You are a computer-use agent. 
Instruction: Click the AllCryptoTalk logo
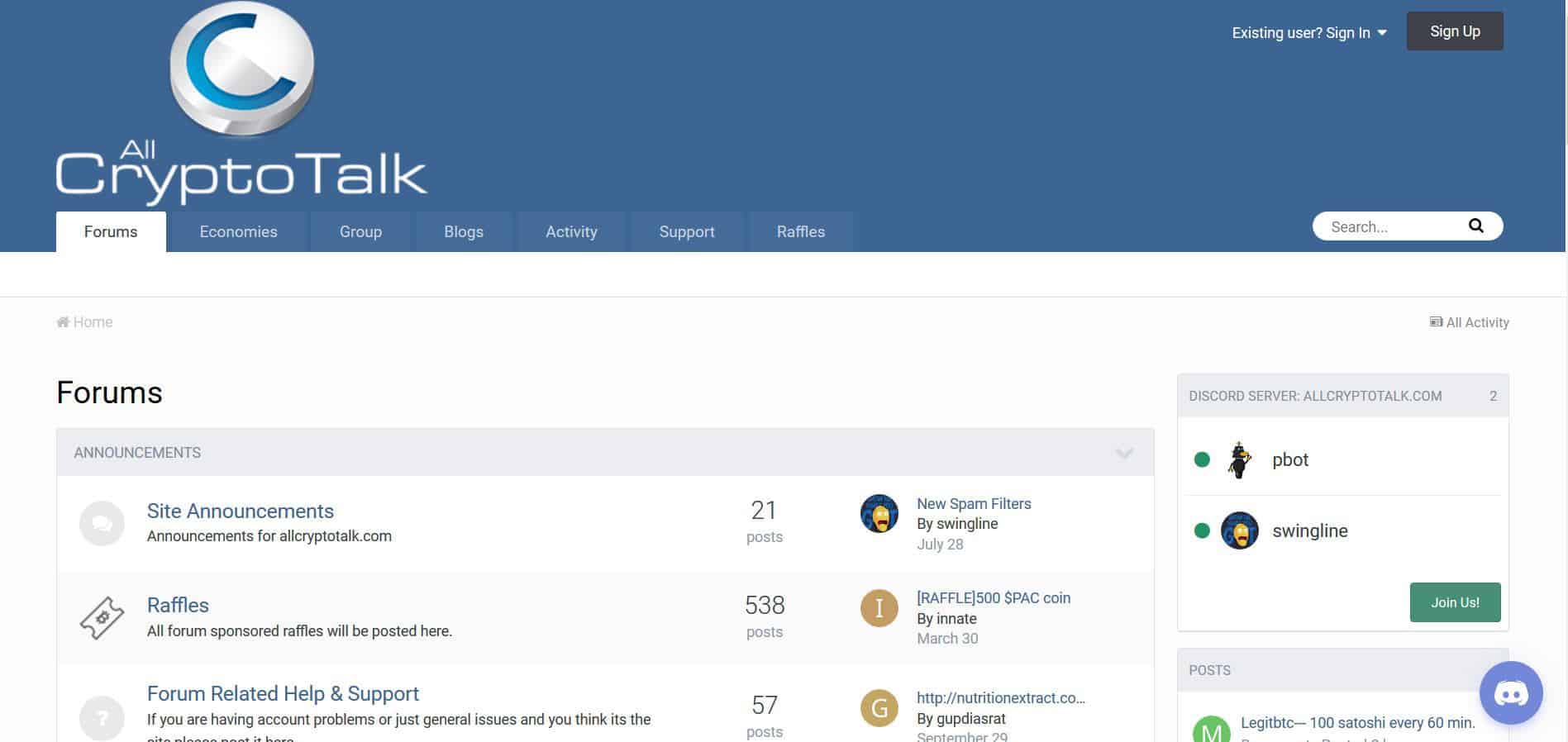pyautogui.click(x=241, y=103)
